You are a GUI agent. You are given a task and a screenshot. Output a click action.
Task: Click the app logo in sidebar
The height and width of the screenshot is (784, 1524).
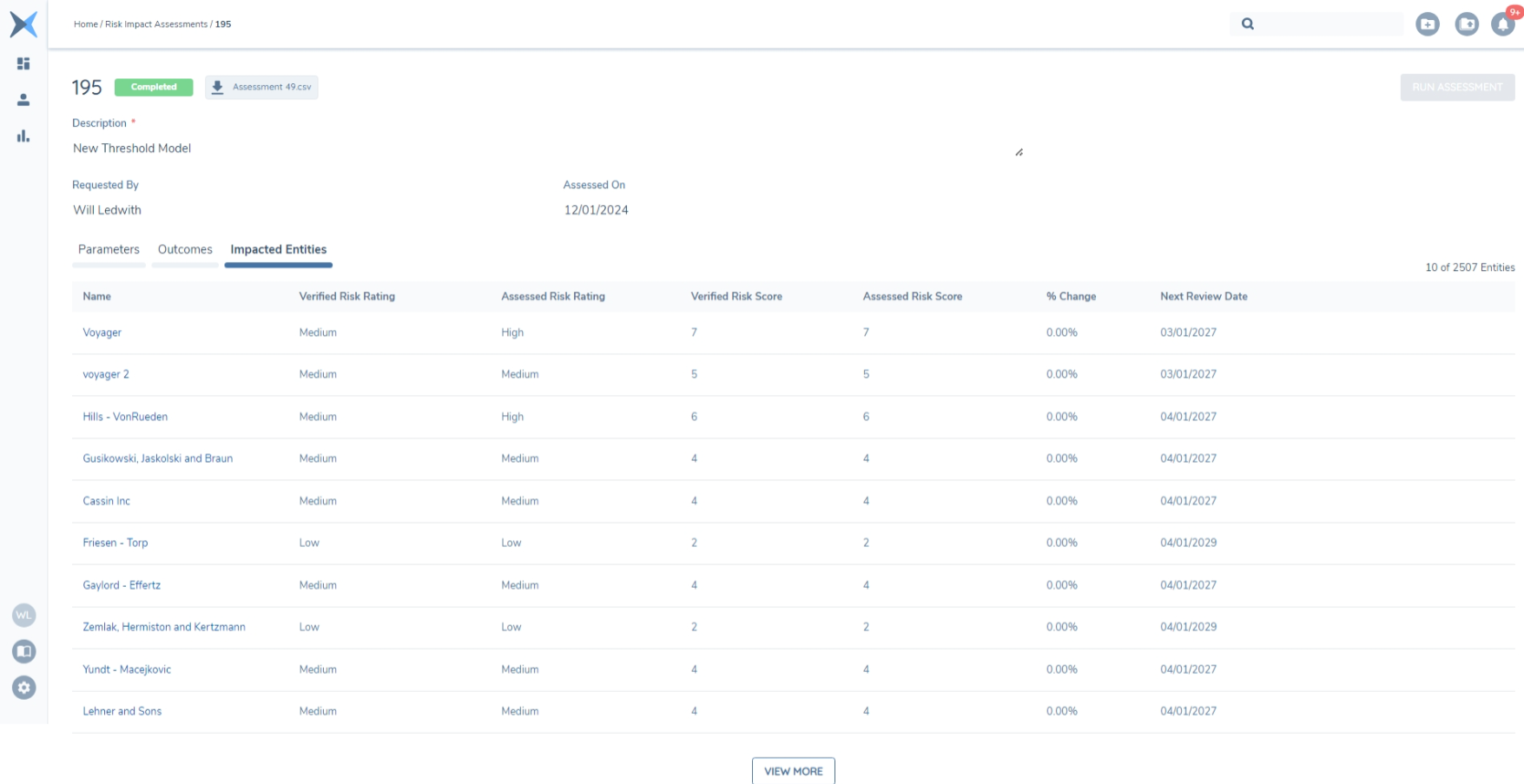[23, 24]
